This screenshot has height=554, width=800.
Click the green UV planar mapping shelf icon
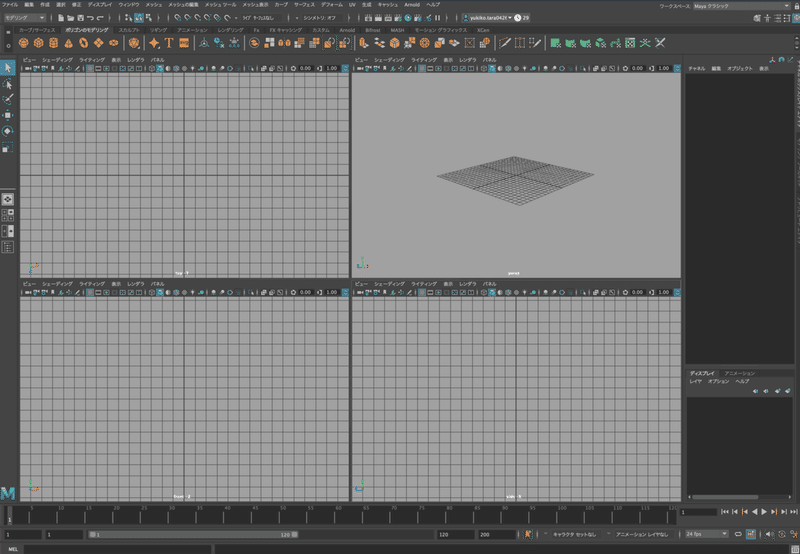[x=556, y=43]
